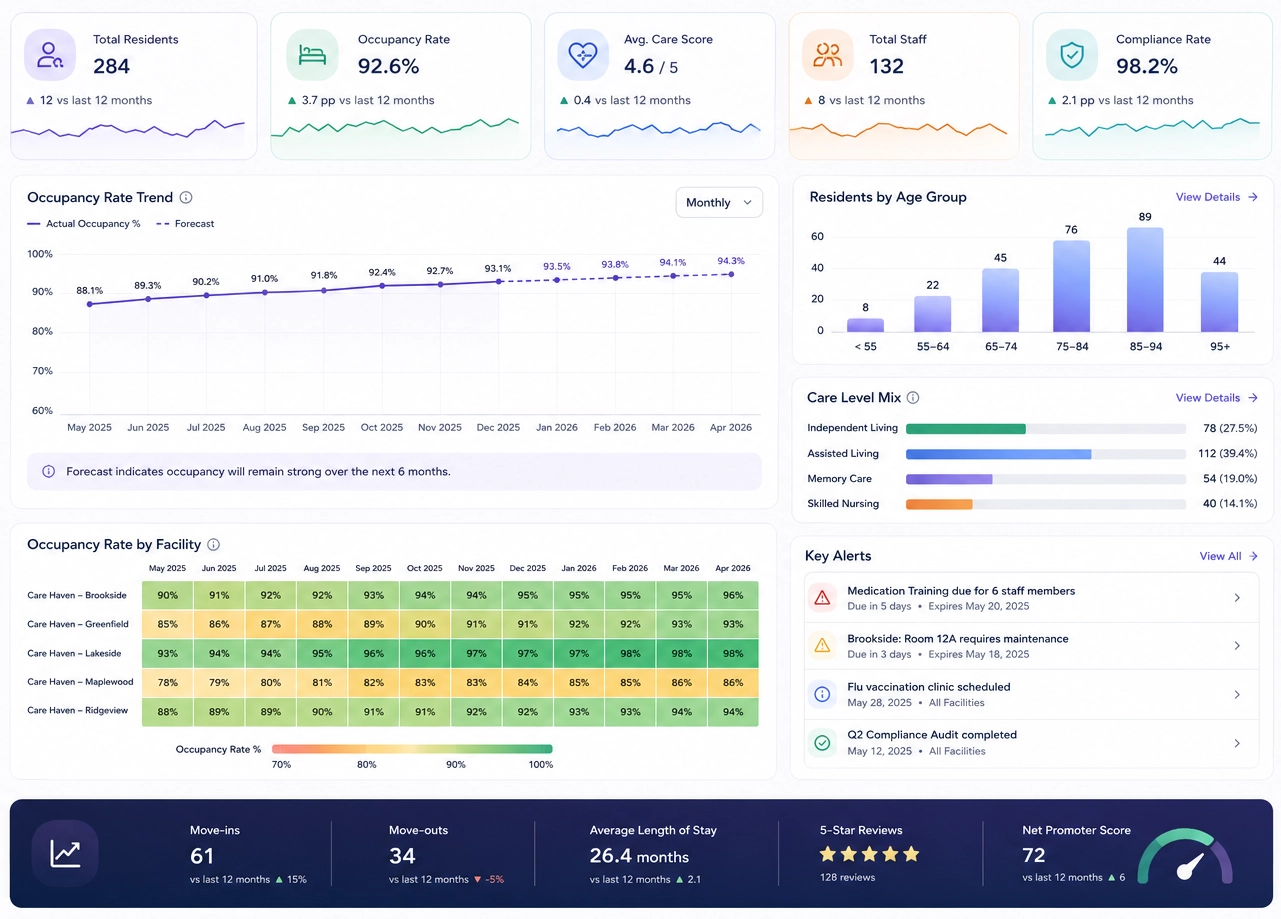Image resolution: width=1281 pixels, height=919 pixels.
Task: Open info tooltip beside Care Level Mix
Action: coord(913,398)
